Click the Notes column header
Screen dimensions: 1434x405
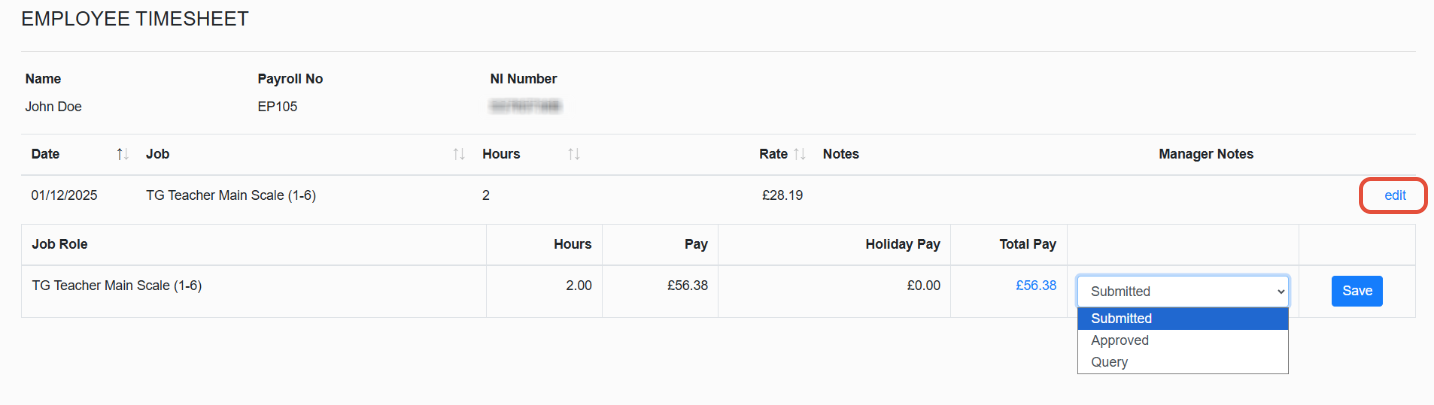pyautogui.click(x=840, y=154)
